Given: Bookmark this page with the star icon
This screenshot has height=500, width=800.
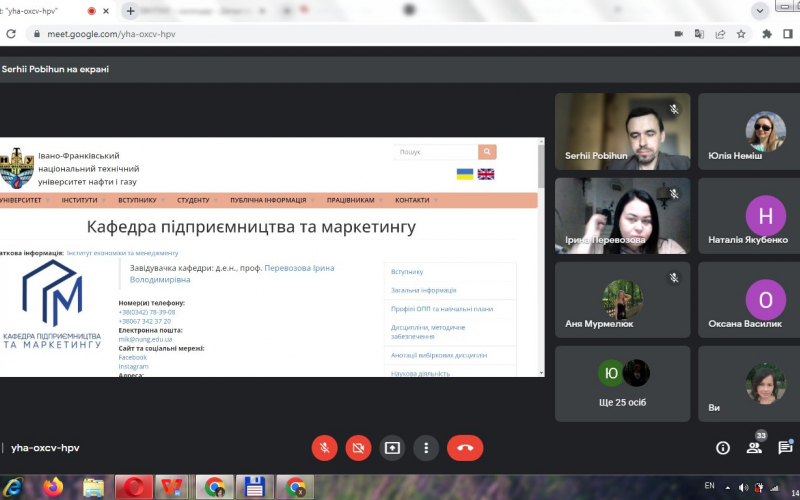Looking at the screenshot, I should (x=741, y=34).
